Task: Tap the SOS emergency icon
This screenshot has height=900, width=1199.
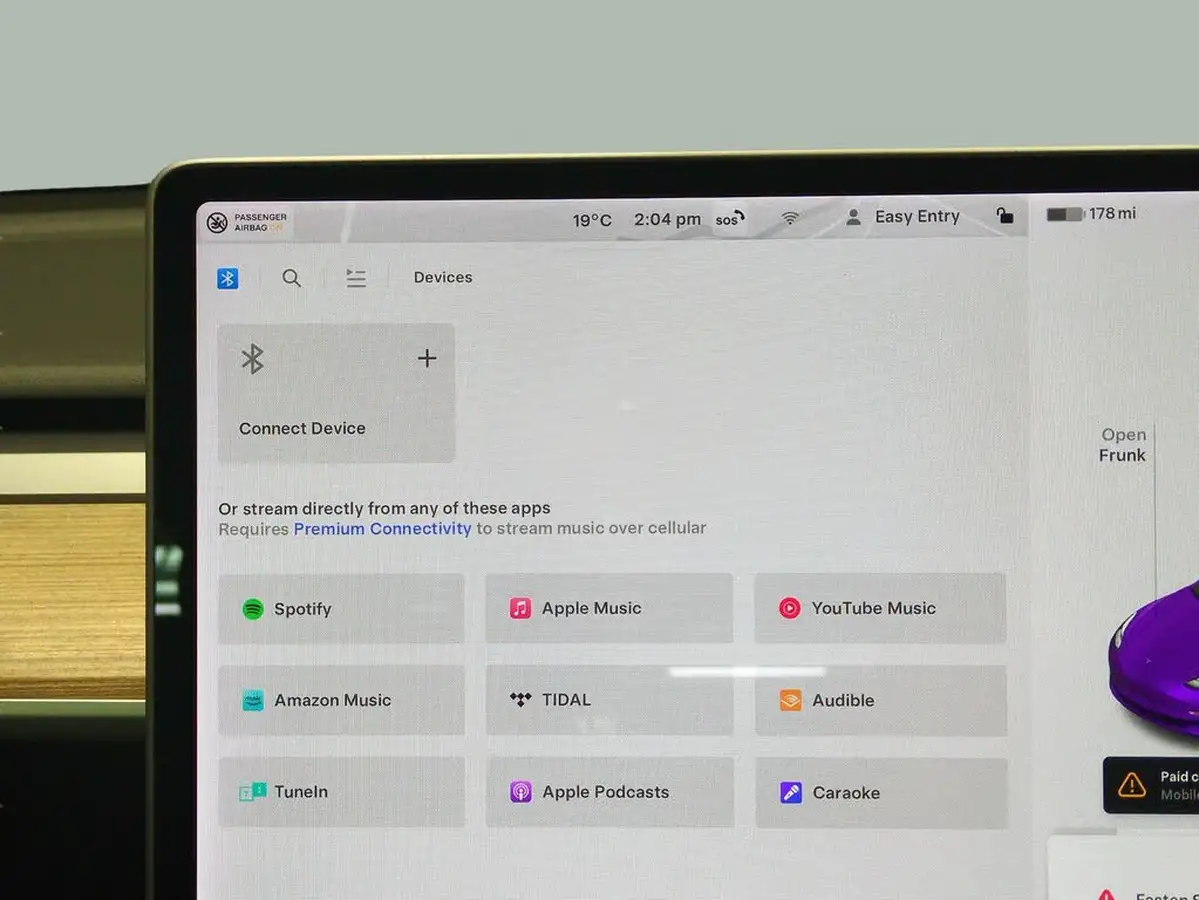Action: pos(729,219)
